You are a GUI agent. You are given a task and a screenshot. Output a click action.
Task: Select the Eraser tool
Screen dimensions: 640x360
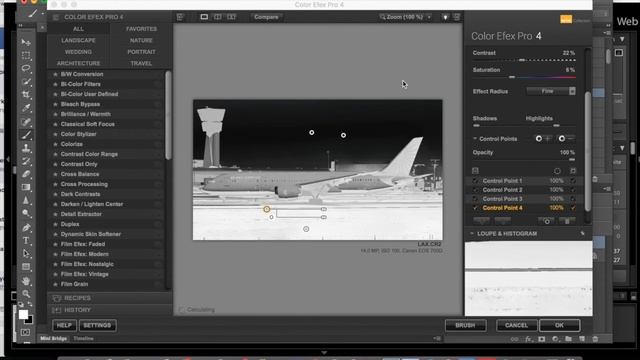26,174
